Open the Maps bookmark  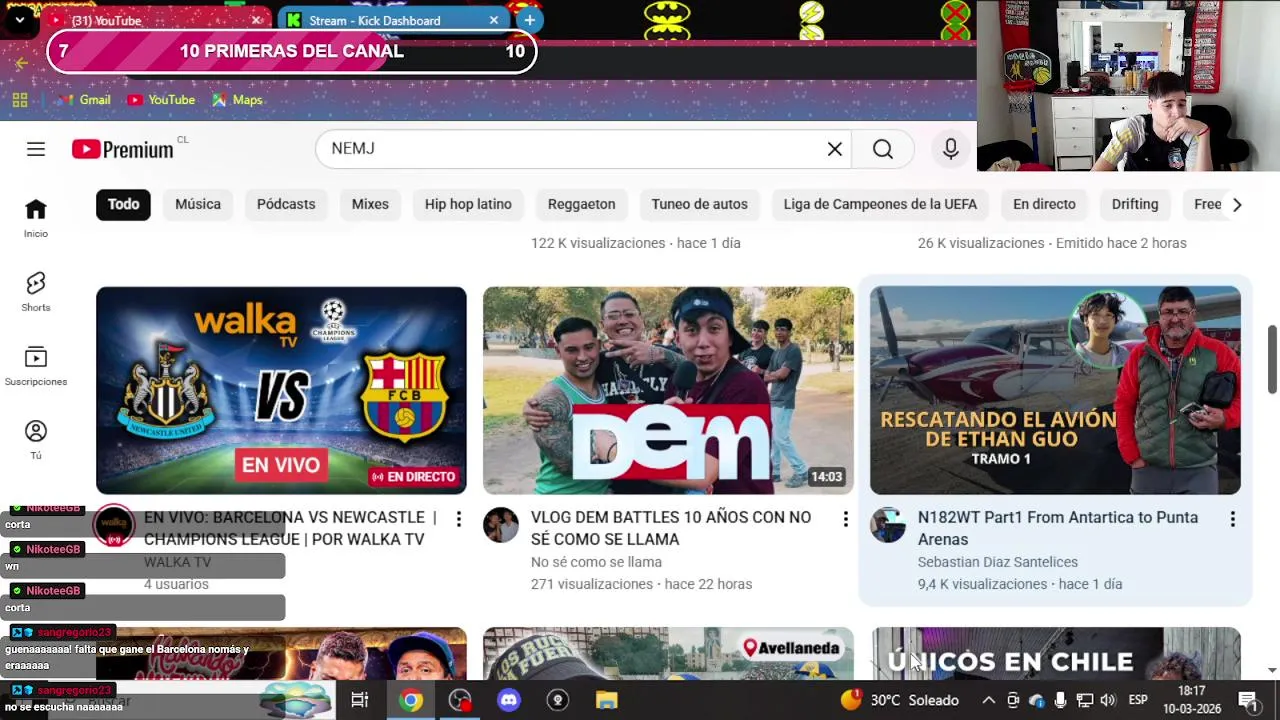tap(237, 100)
